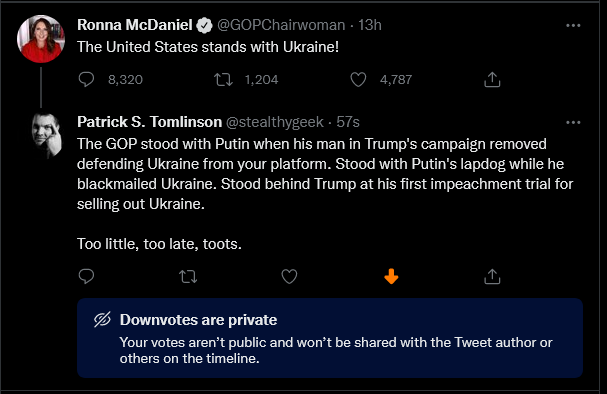Screen dimensions: 607x394
Task: Click the Downvotes are private notice
Action: [330, 338]
